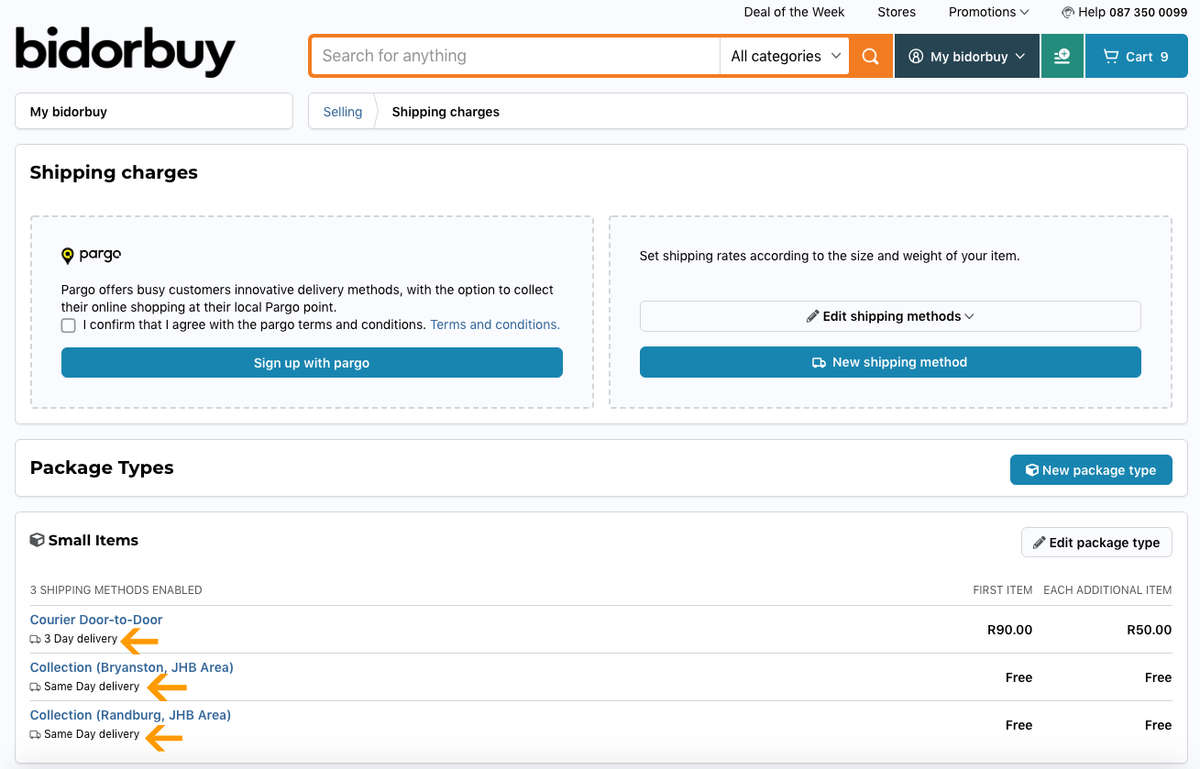Open Collection (Bryanston, JHB Area) method

[x=132, y=667]
